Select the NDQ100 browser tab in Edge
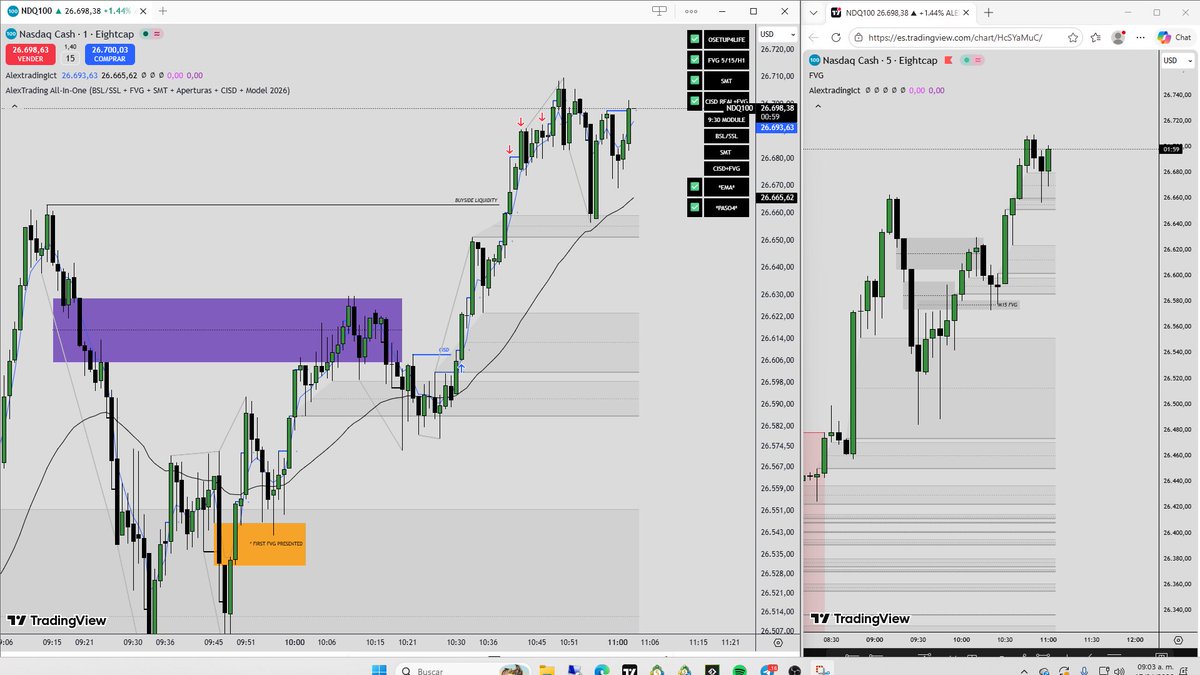The height and width of the screenshot is (675, 1200). tap(901, 12)
